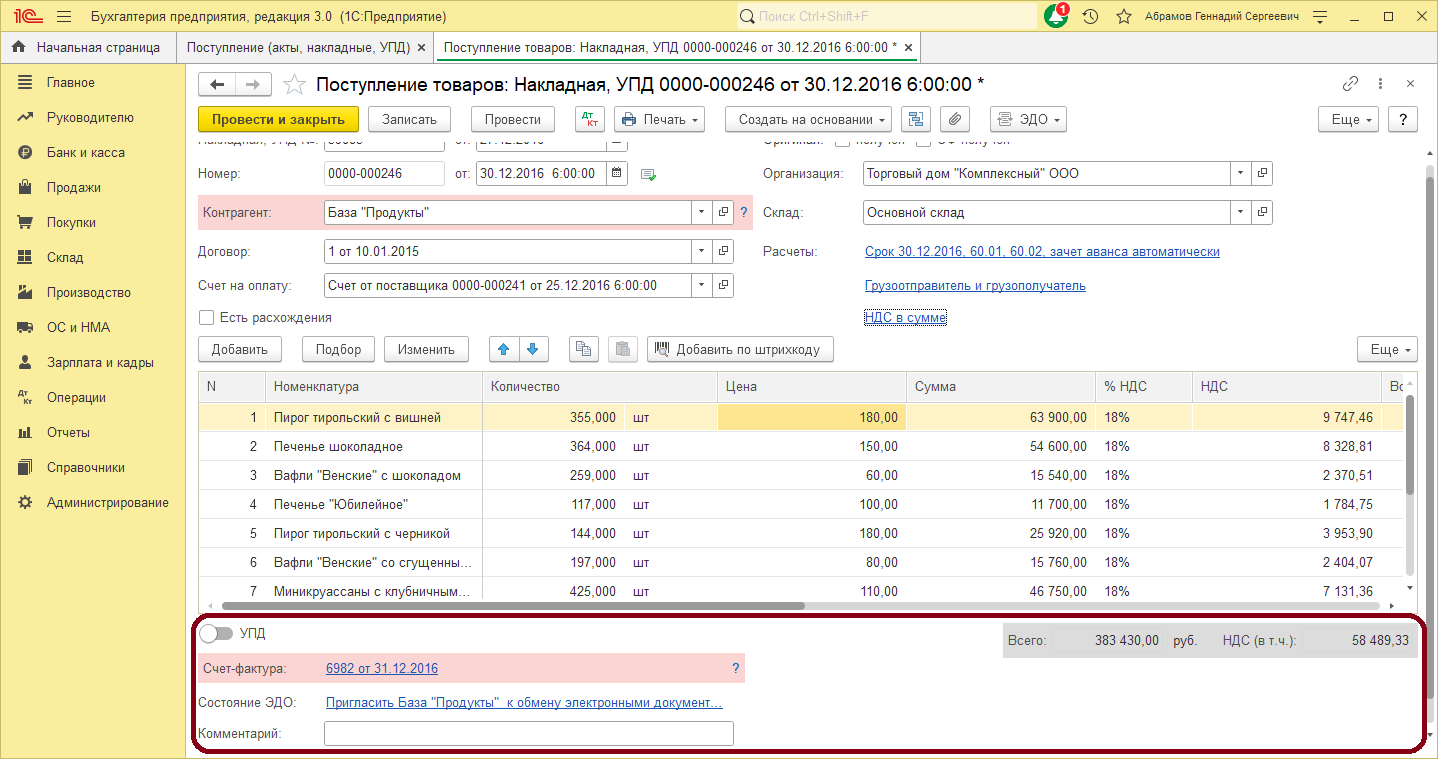
Task: Move table row down with arrow
Action: click(x=532, y=349)
